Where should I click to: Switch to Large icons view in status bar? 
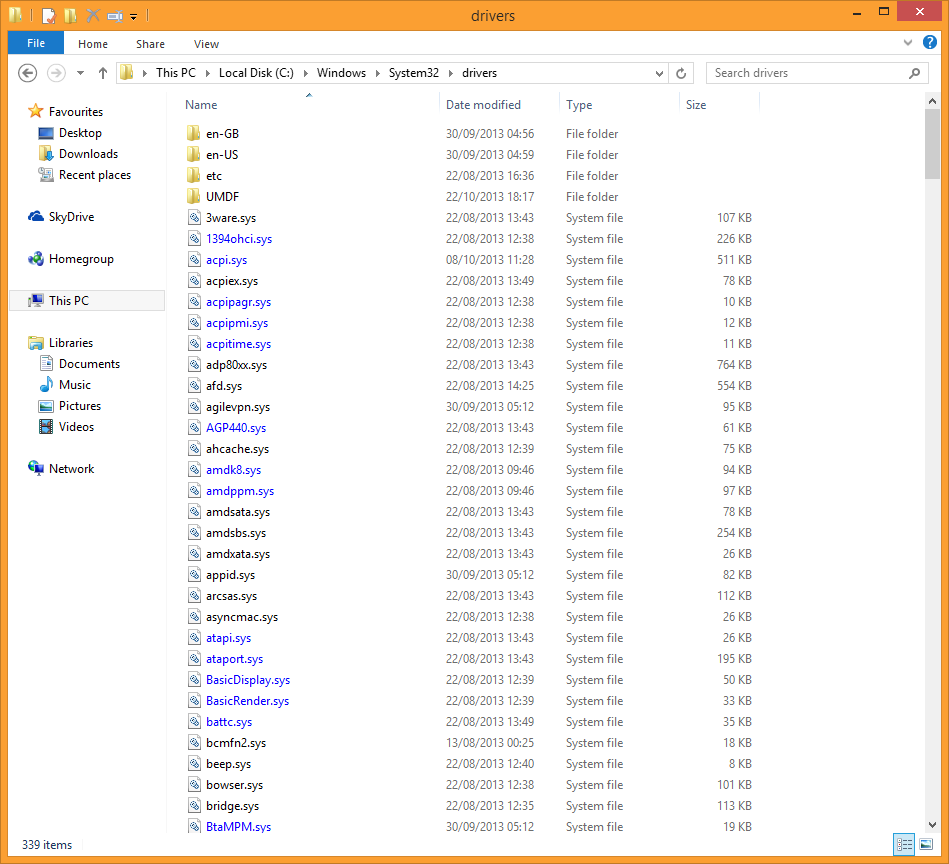(x=926, y=844)
